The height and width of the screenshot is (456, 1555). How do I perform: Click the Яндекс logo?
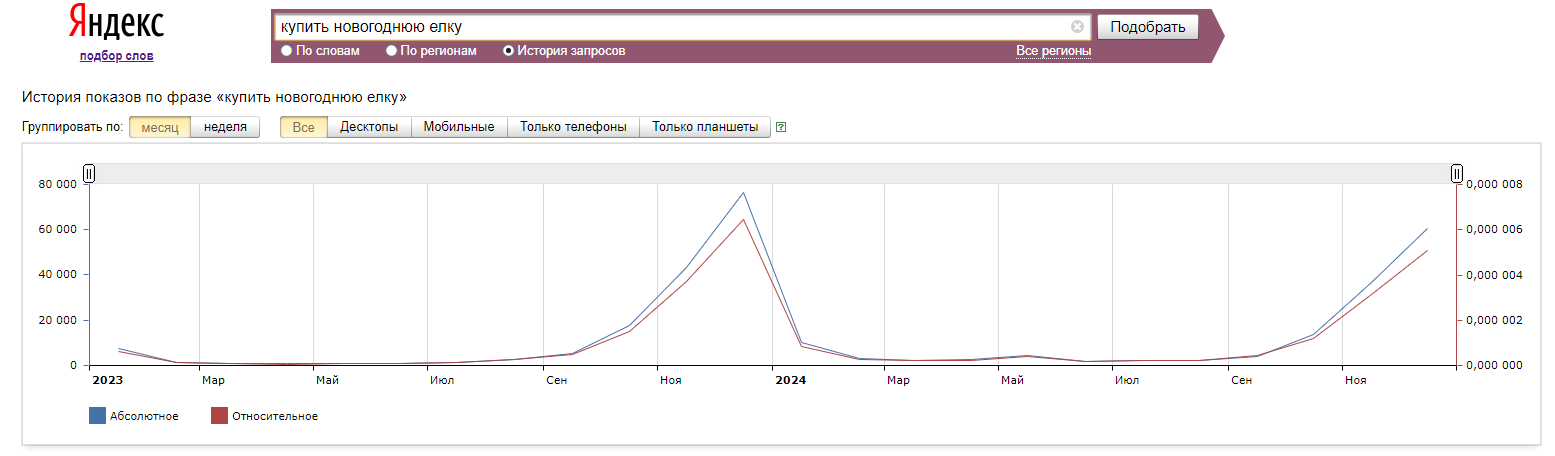pyautogui.click(x=116, y=23)
